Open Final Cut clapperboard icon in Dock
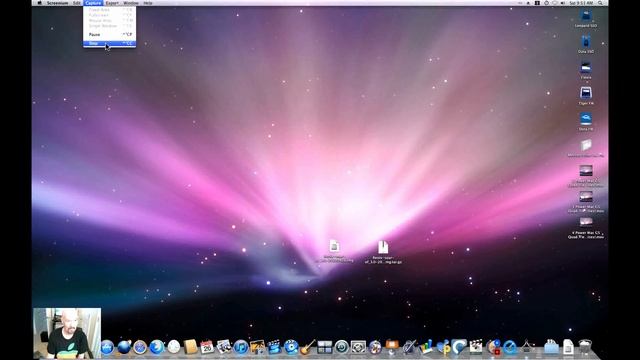This screenshot has width=640, height=360. 476,347
